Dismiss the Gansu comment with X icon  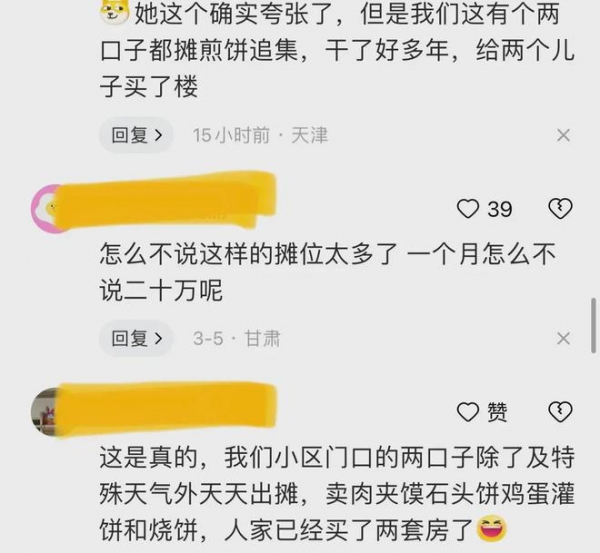[x=563, y=338]
